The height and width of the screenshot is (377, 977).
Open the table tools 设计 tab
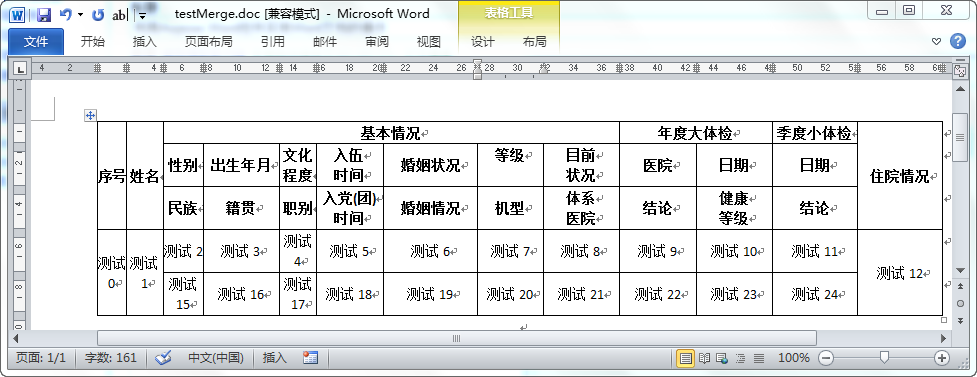483,42
